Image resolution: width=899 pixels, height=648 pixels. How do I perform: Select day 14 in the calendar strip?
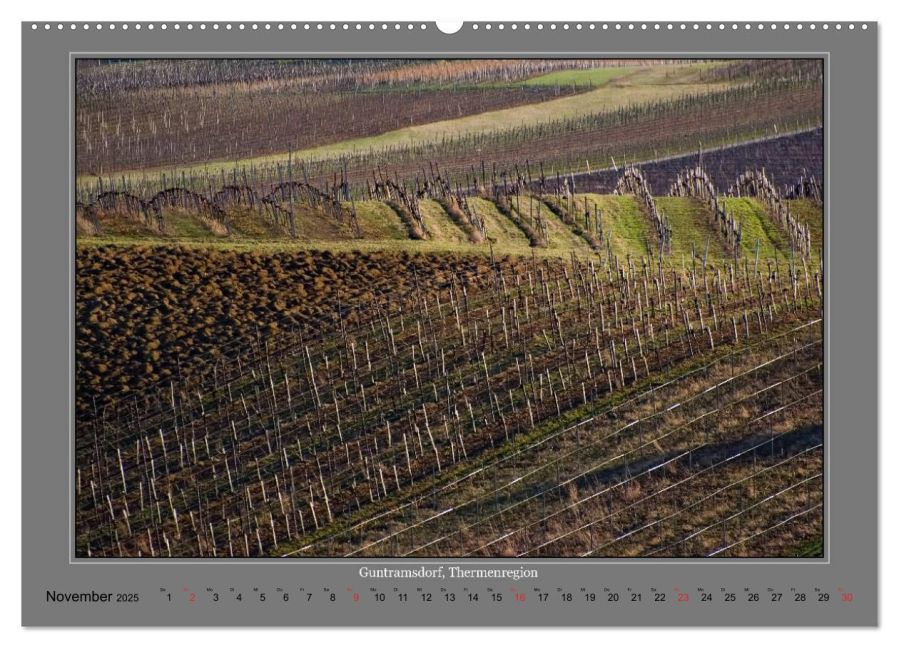point(473,598)
